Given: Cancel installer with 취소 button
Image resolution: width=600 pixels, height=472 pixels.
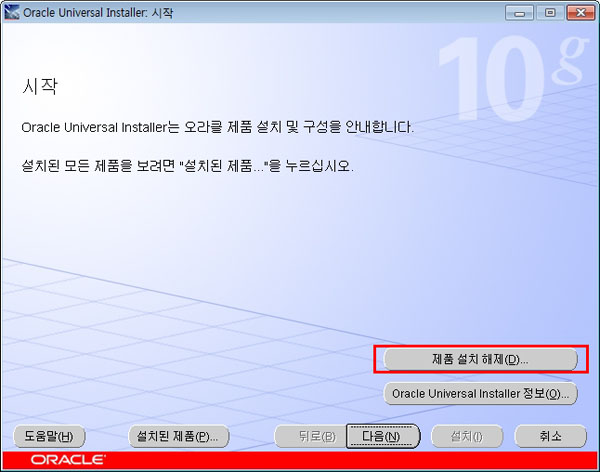Looking at the screenshot, I should (550, 436).
